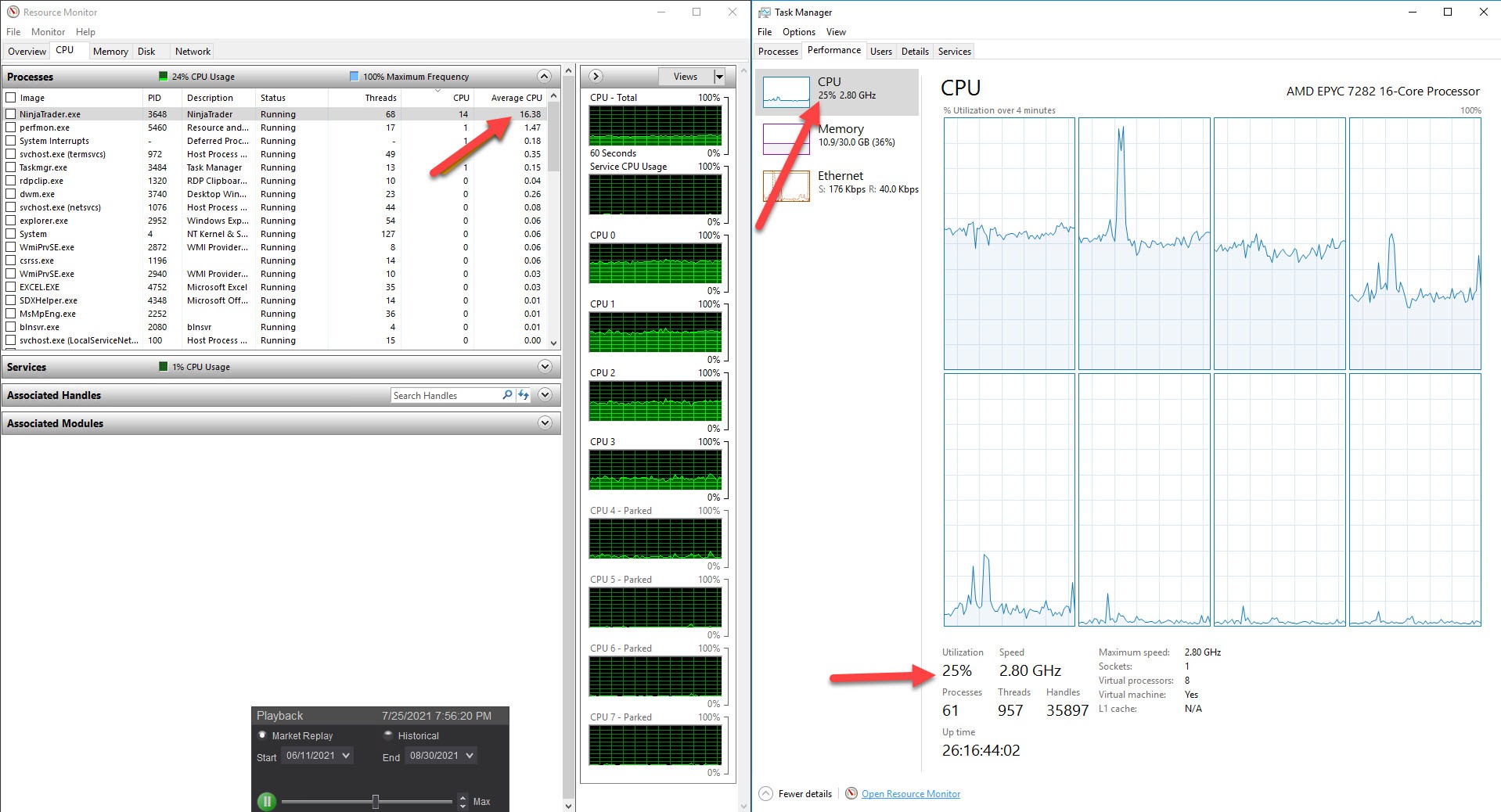Click the Processes list scrollbar down arrow
The height and width of the screenshot is (812, 1501).
[x=554, y=343]
